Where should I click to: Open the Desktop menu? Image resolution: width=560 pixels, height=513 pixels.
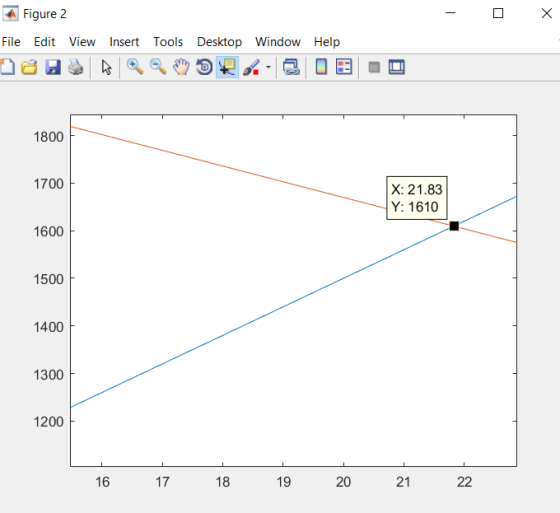point(219,42)
